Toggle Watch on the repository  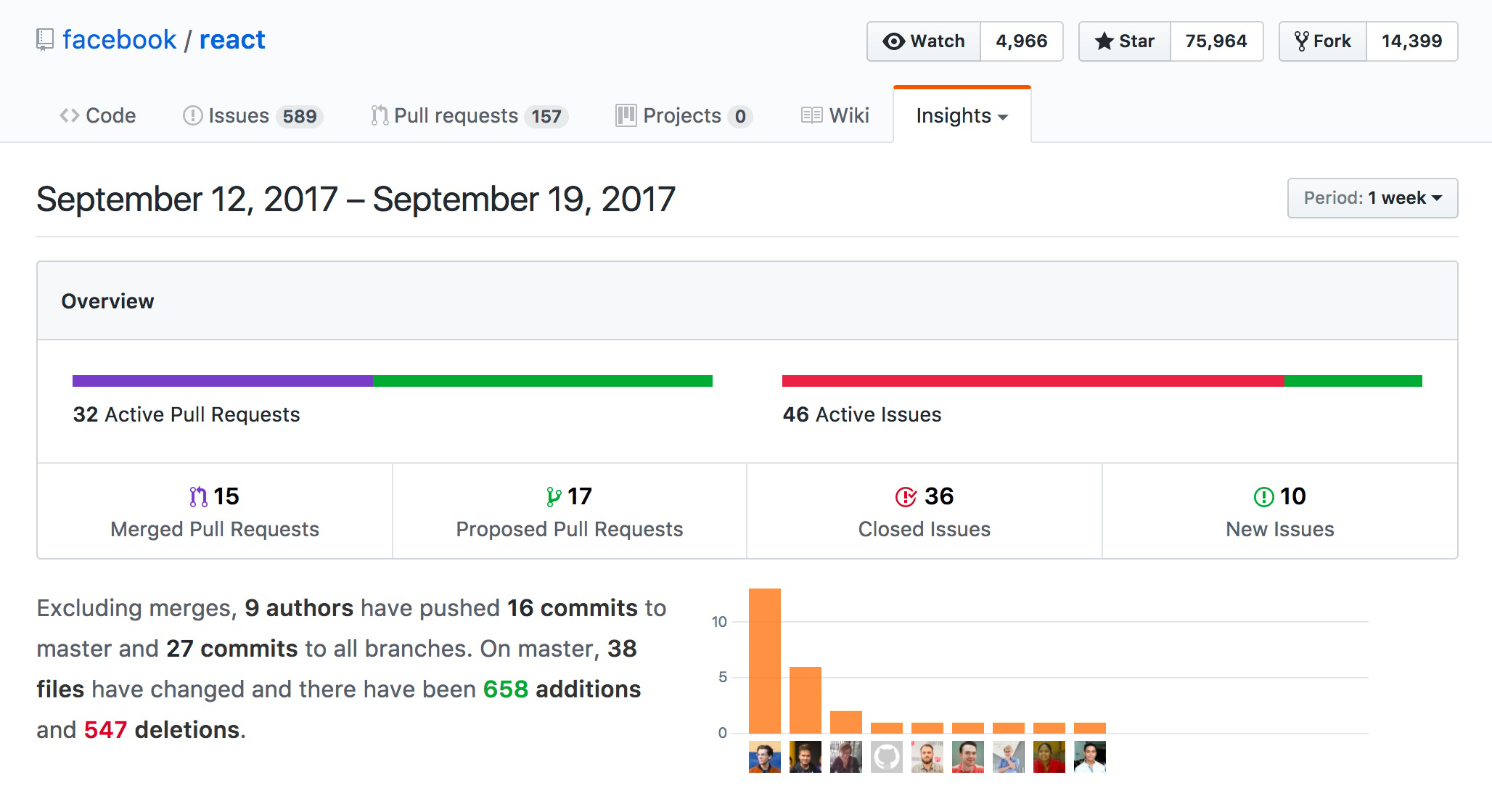(x=924, y=41)
